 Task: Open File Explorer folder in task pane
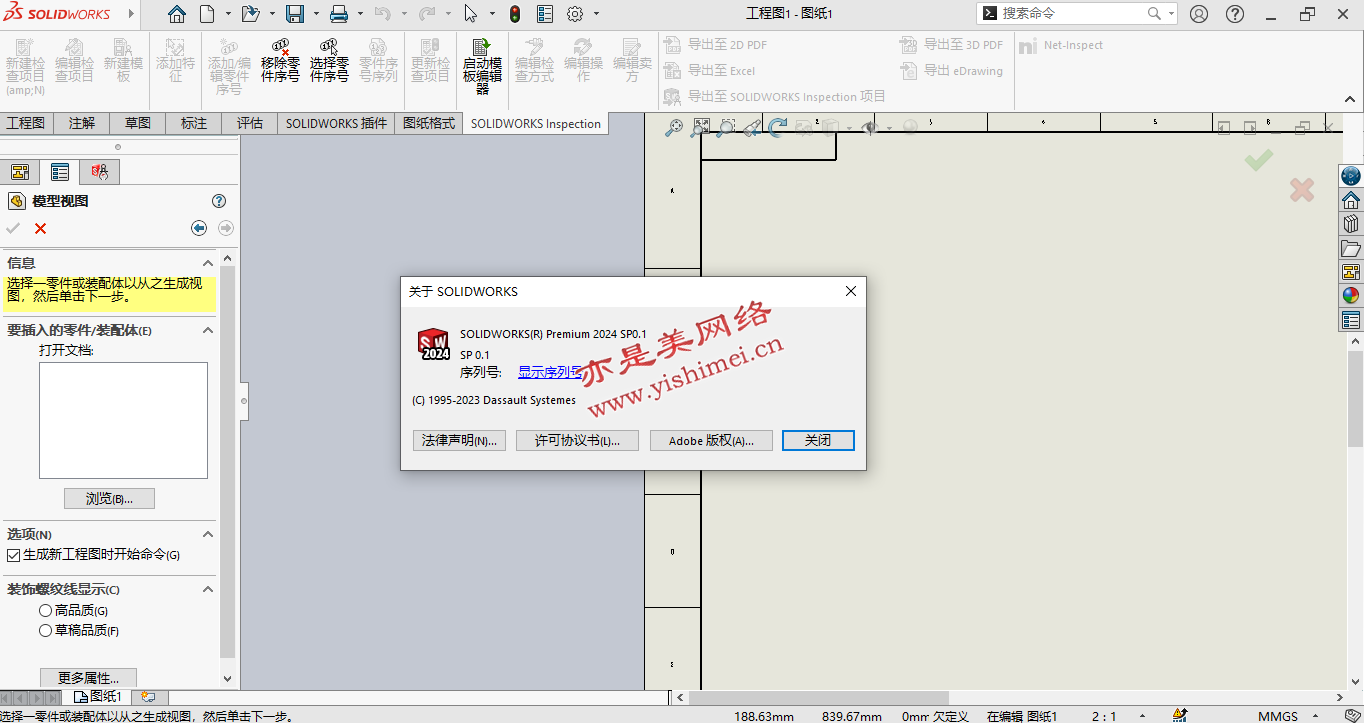click(x=1351, y=248)
